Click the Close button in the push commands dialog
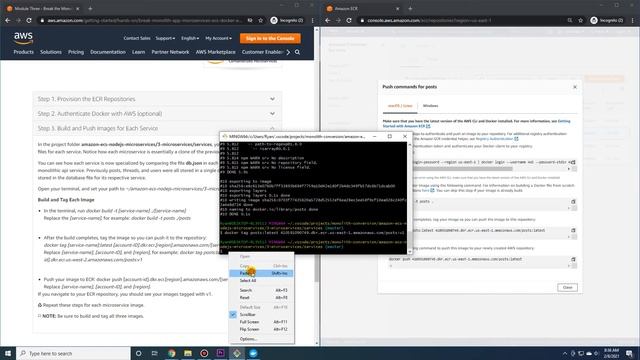This screenshot has height=360, width=640. pos(567,287)
